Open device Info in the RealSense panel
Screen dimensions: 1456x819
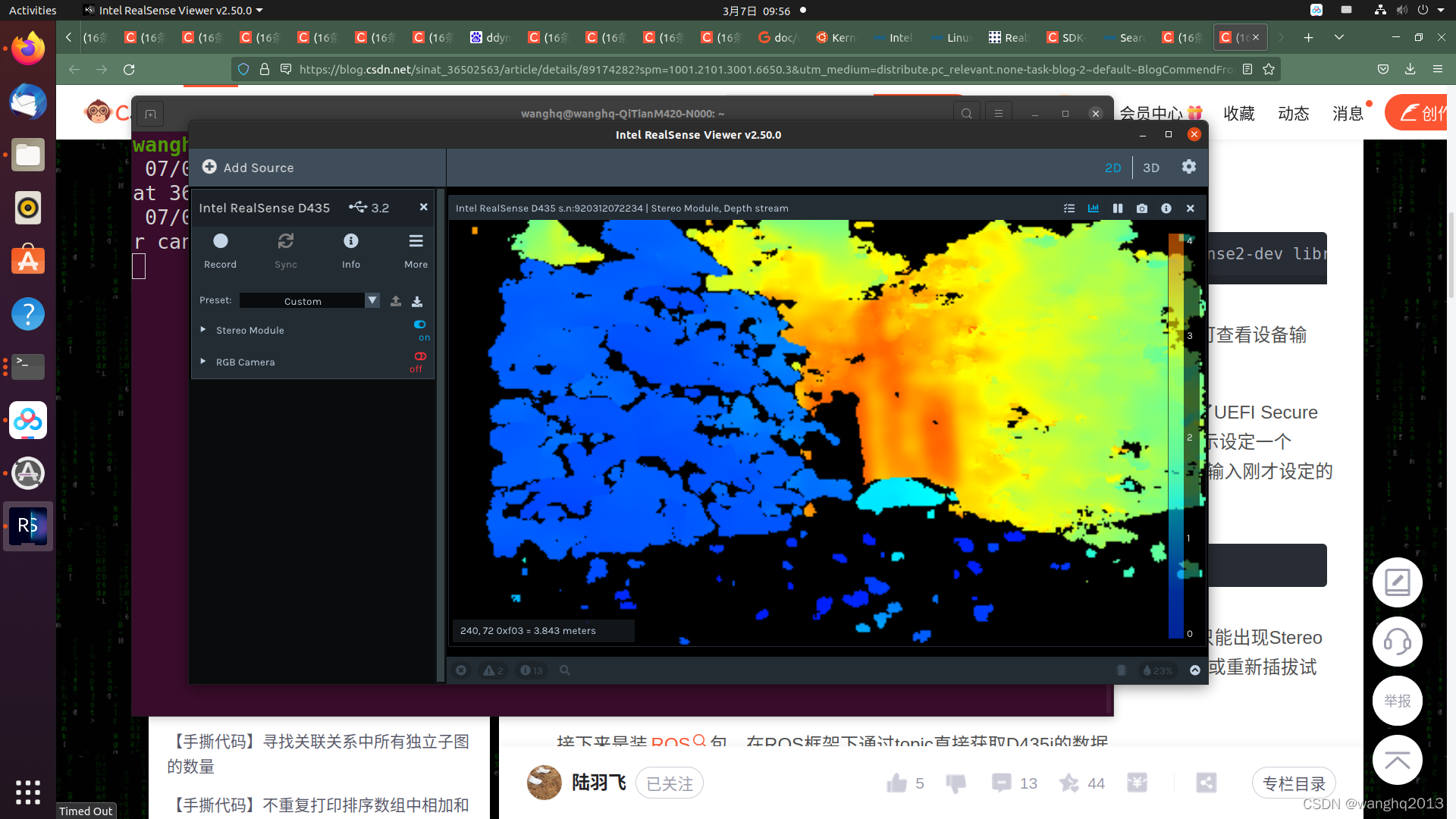pyautogui.click(x=350, y=251)
